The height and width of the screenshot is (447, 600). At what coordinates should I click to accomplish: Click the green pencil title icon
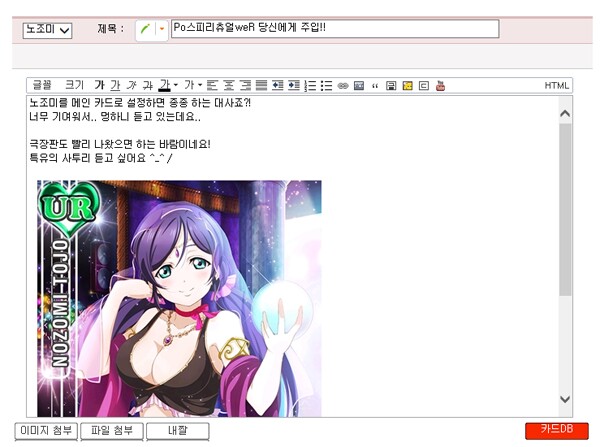(145, 29)
